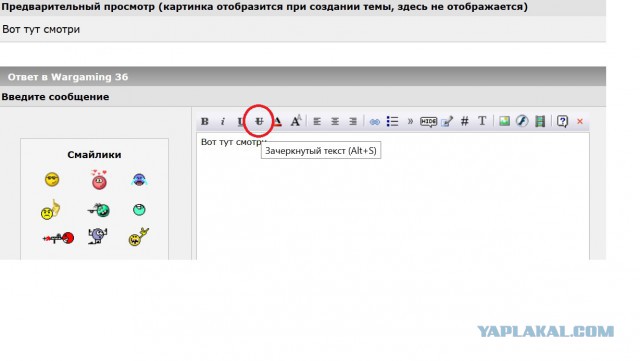Click the 'Смайлики' heading
640x361 pixels.
point(94,154)
